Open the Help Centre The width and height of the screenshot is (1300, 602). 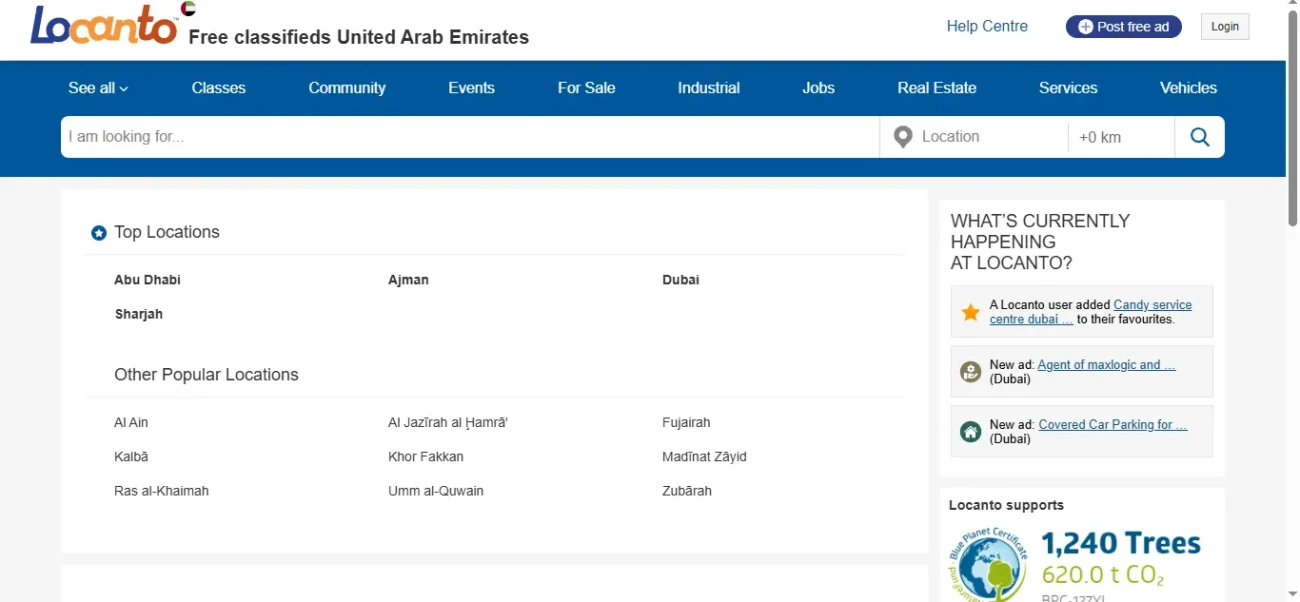coord(987,26)
